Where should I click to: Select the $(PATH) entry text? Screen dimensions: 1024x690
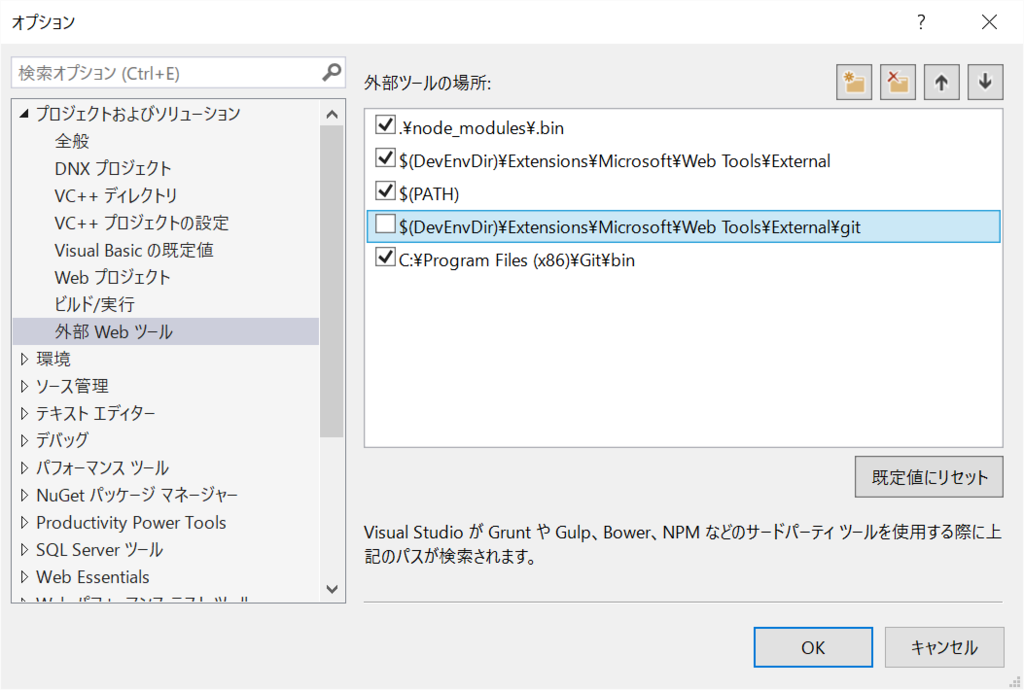[x=429, y=194]
